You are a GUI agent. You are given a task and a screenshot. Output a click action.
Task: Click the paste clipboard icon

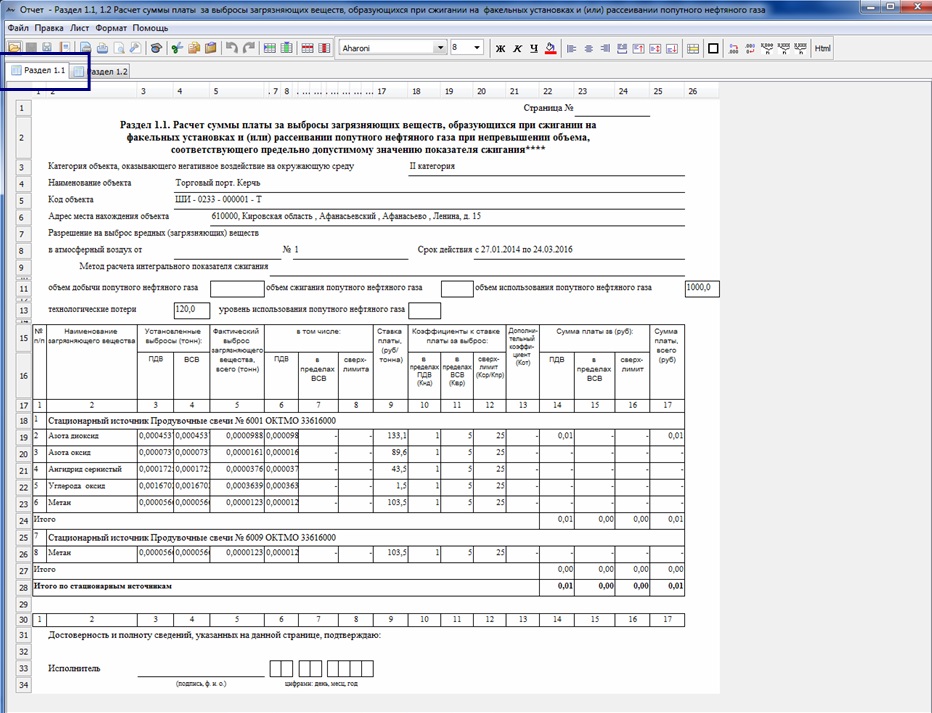coord(211,48)
